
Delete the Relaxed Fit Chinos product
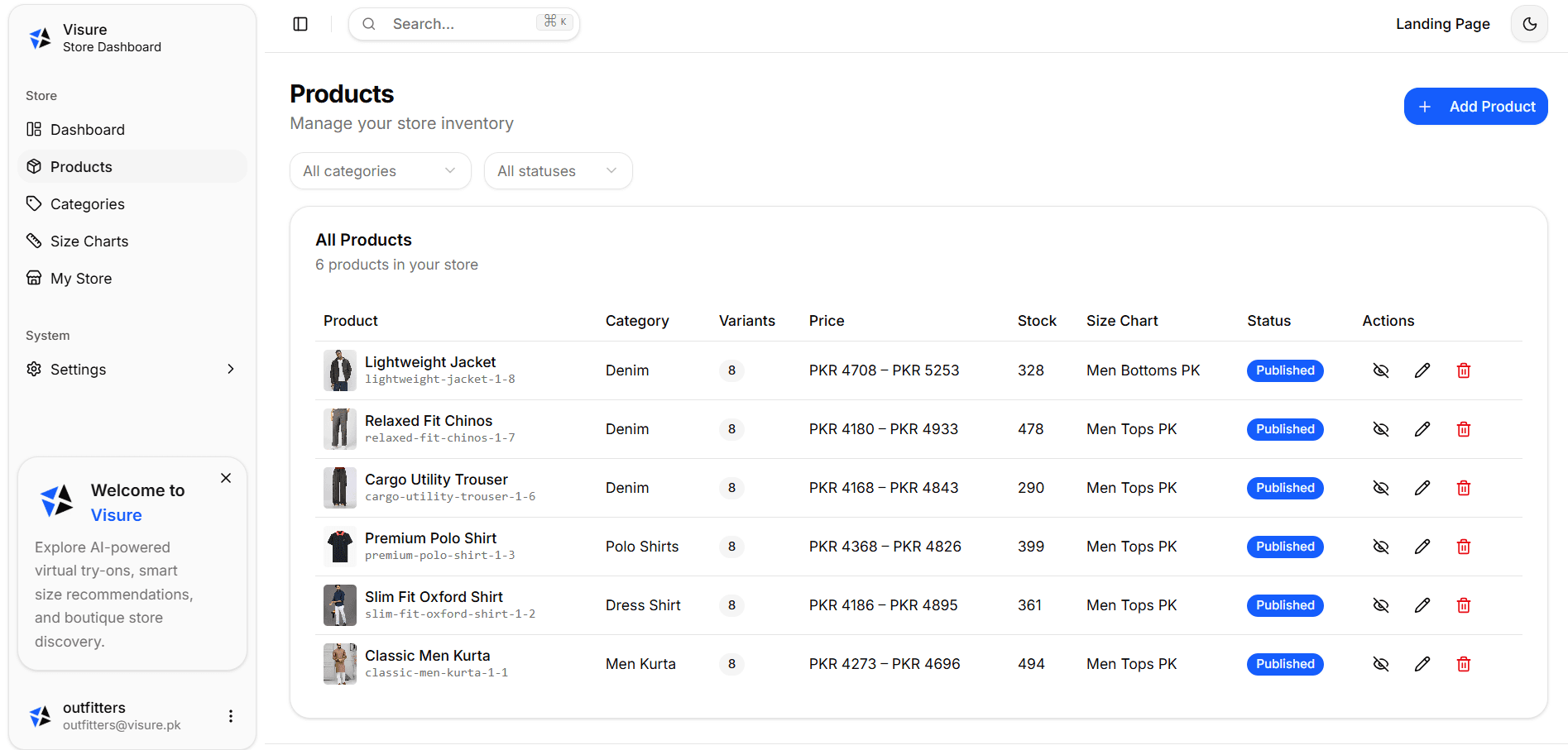click(1463, 429)
